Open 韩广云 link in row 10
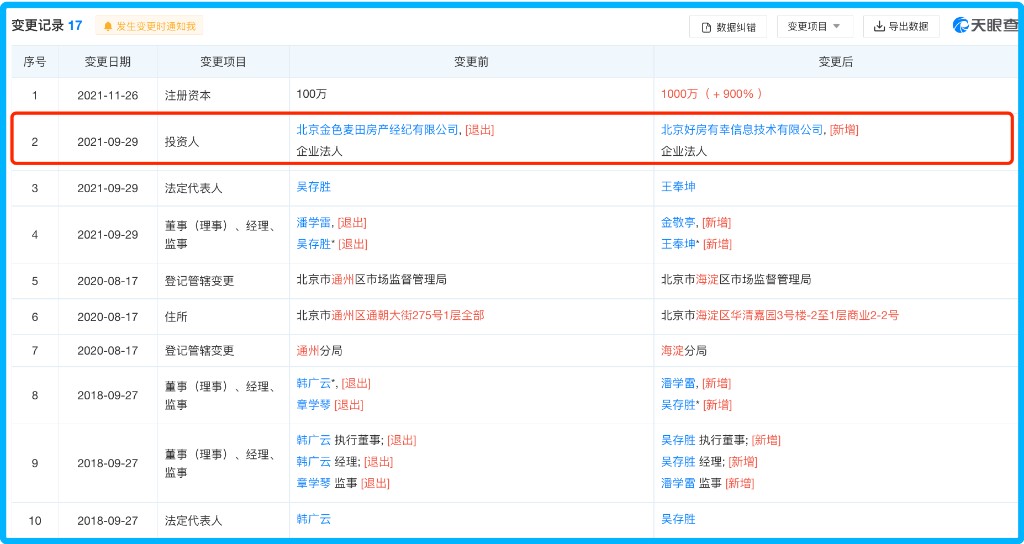Viewport: 1024px width, 544px height. (x=313, y=519)
